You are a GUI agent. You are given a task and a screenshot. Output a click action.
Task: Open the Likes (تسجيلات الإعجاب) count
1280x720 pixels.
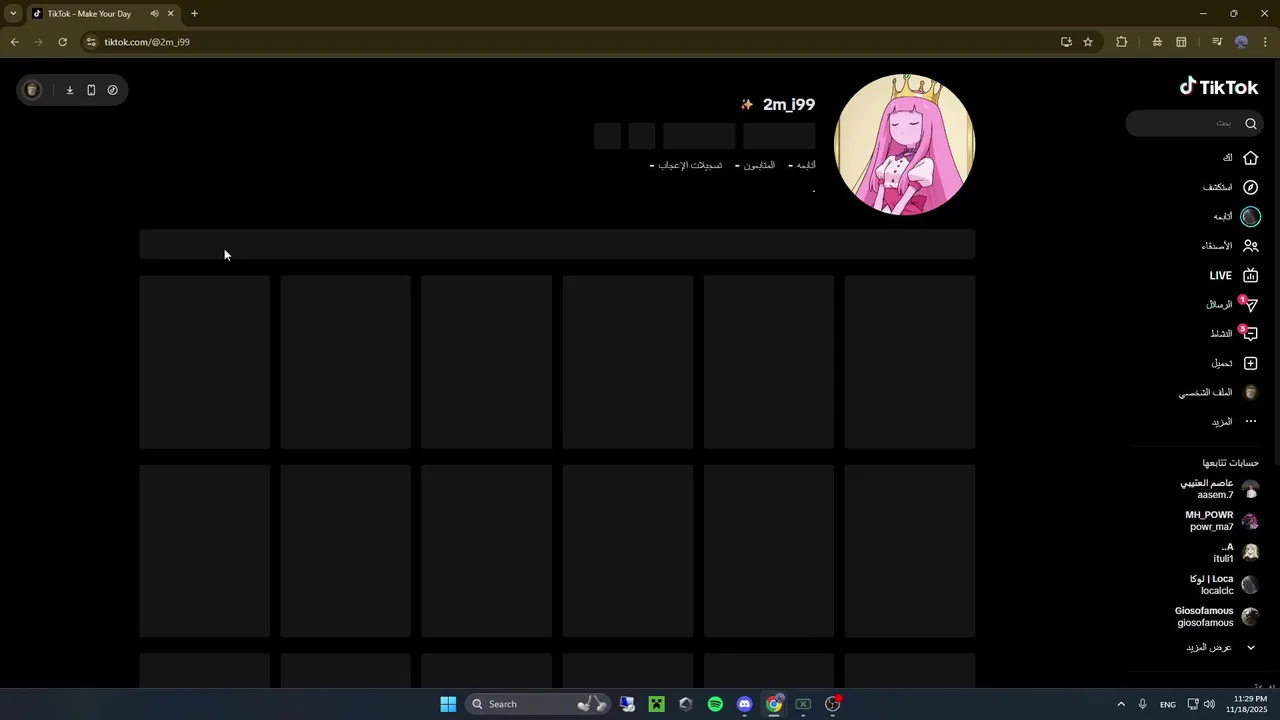[686, 165]
